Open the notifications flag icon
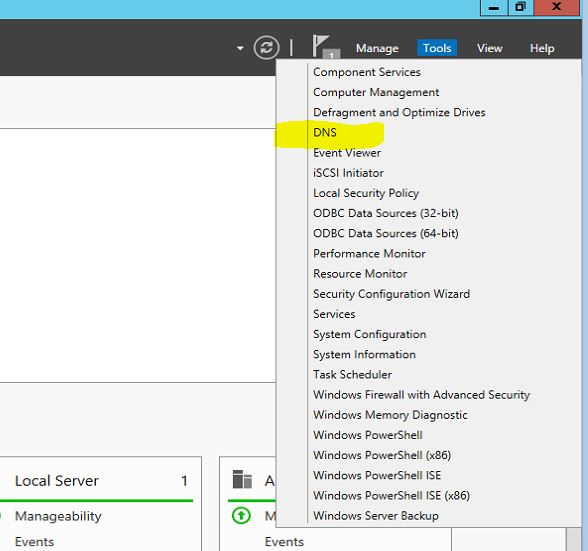The height and width of the screenshot is (551, 588). click(325, 47)
